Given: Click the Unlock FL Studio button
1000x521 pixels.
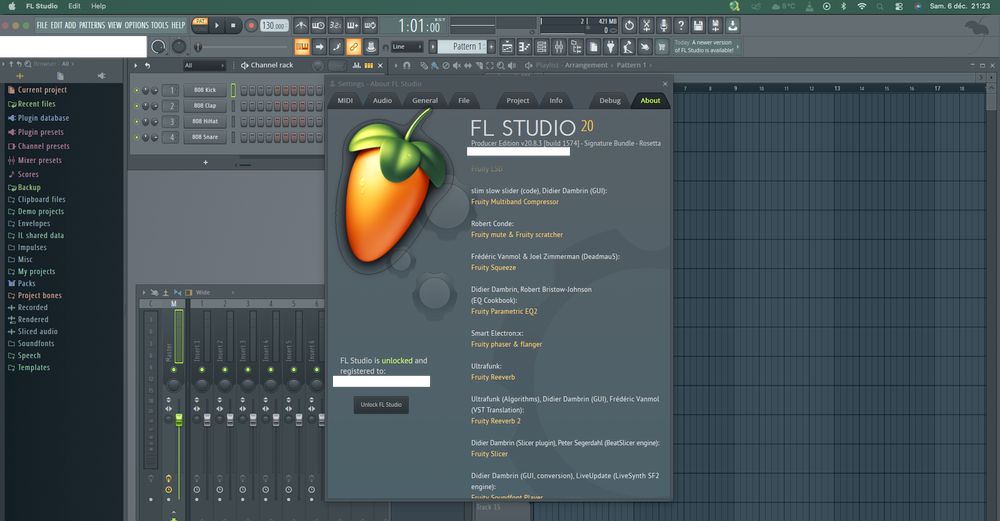Looking at the screenshot, I should pos(381,405).
